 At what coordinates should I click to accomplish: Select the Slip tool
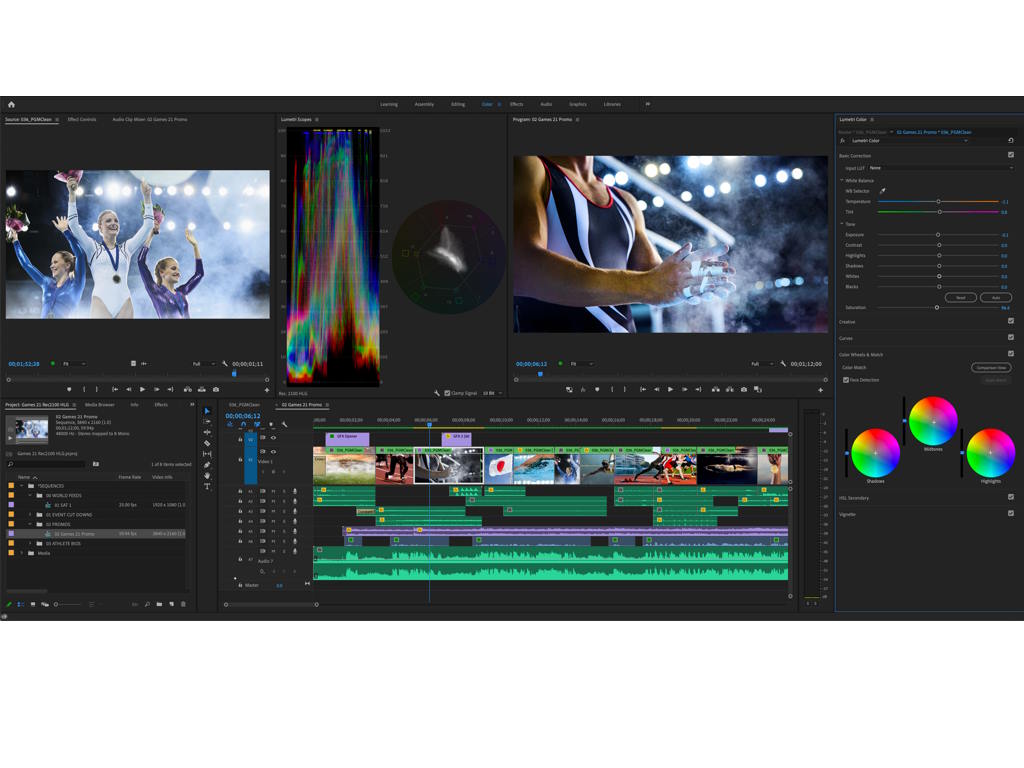pos(207,454)
